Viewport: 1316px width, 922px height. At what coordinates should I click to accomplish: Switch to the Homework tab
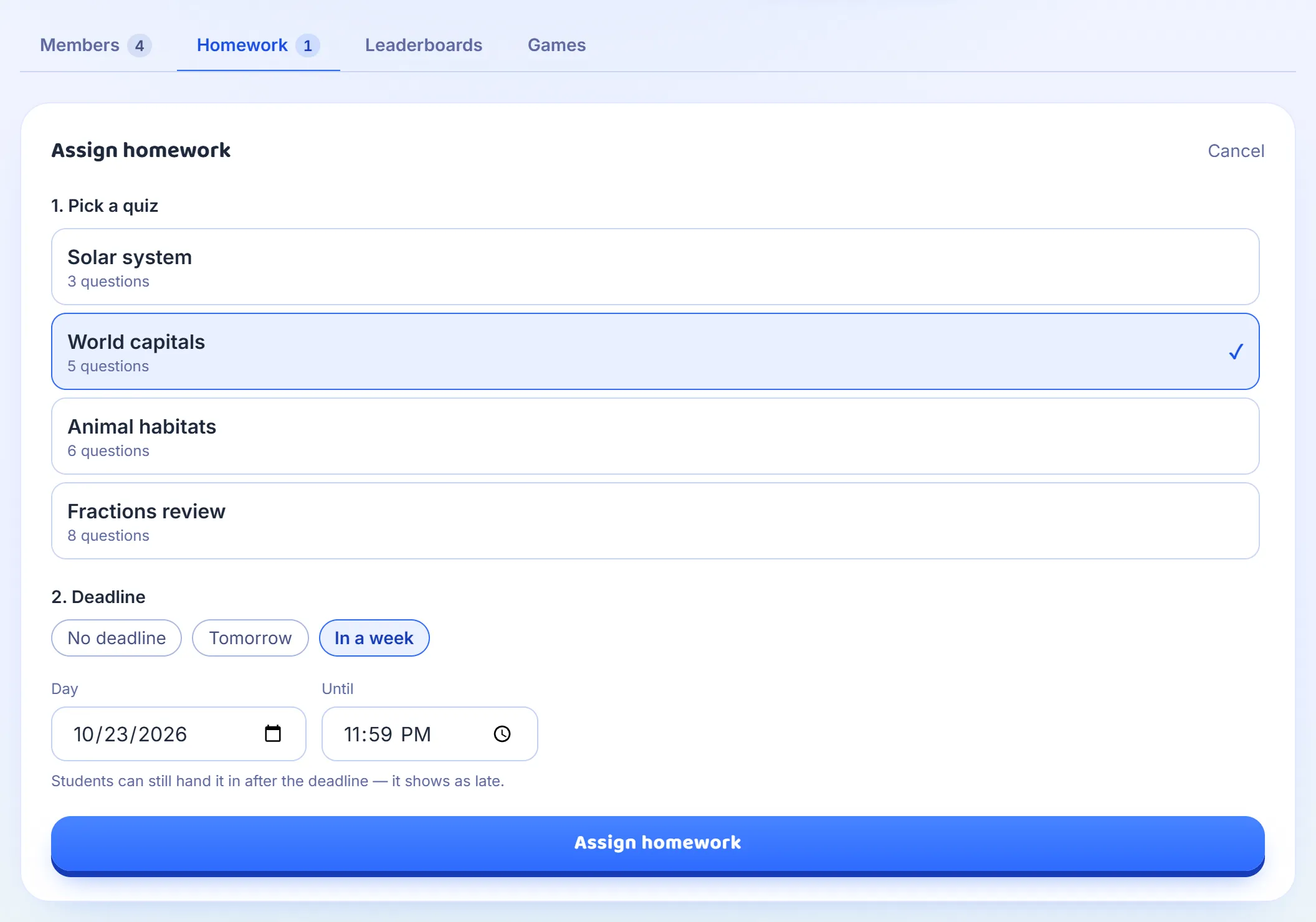coord(258,45)
